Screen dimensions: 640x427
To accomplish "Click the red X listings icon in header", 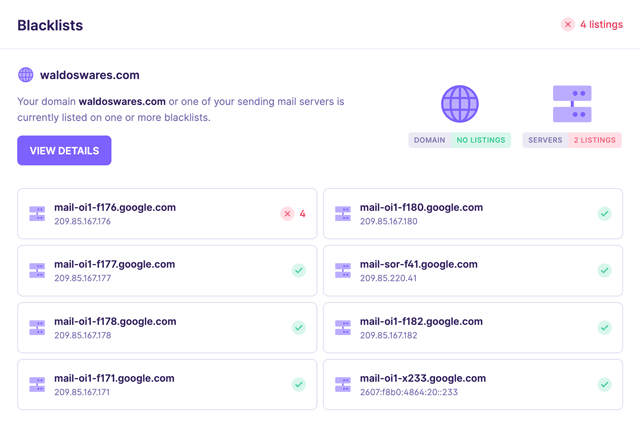I will coord(568,24).
